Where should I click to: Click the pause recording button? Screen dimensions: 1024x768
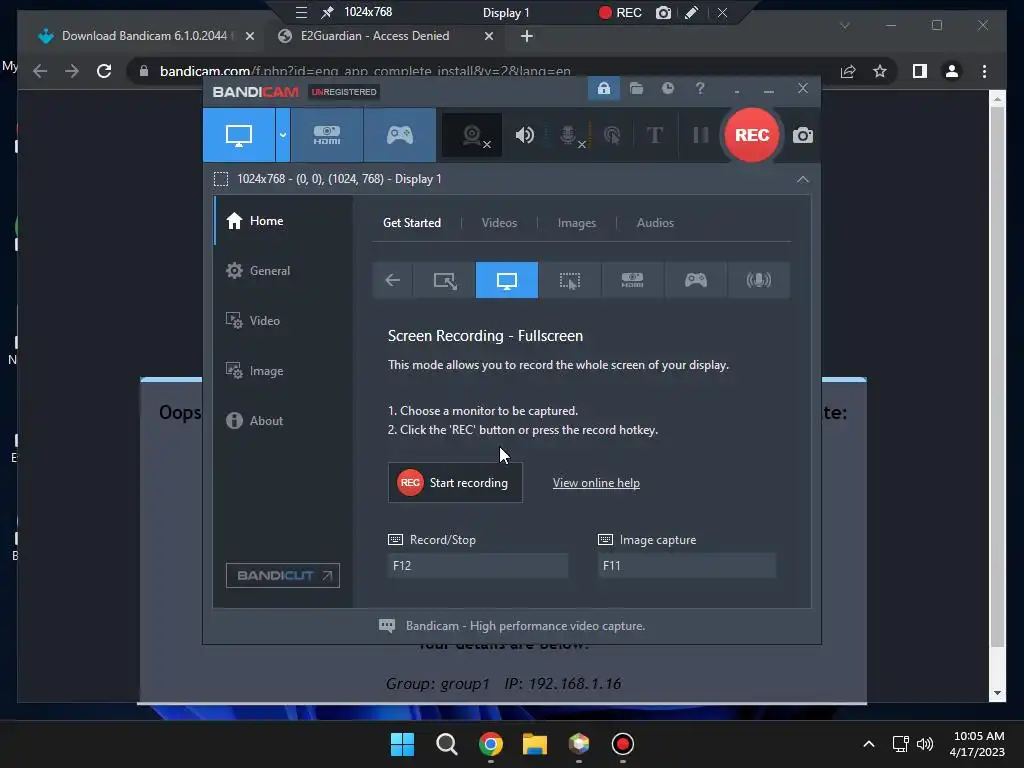point(701,135)
